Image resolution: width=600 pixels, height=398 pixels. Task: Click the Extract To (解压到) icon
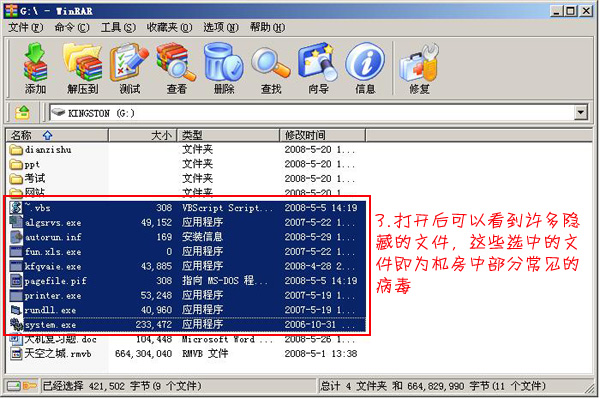83,63
